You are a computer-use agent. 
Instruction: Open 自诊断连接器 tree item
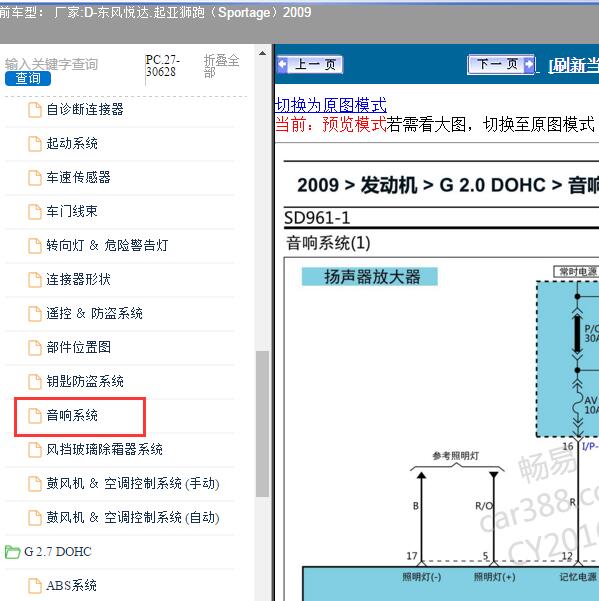85,110
